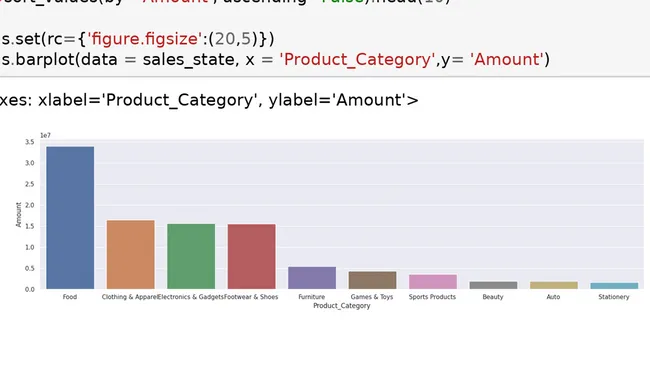Click the Product_Category axis label under the chart

point(342,306)
